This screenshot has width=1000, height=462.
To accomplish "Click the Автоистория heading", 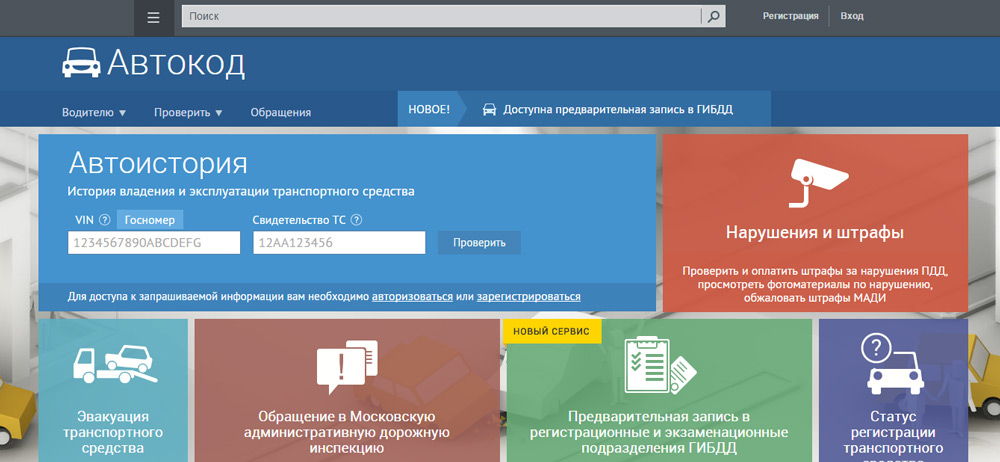I will point(158,165).
